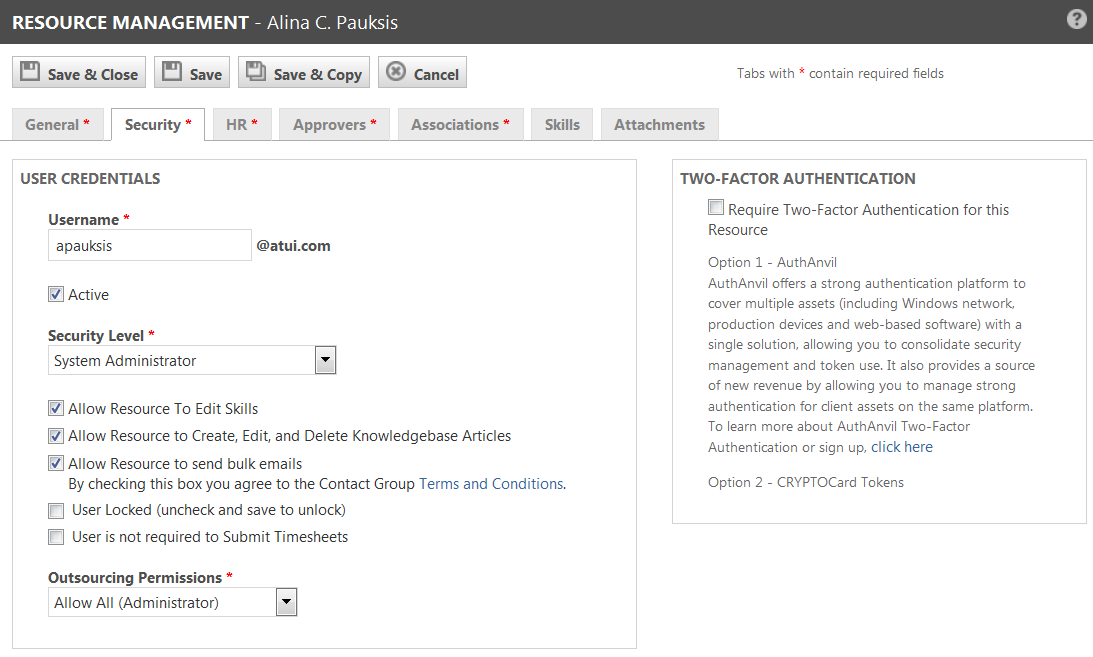Image resolution: width=1093 pixels, height=657 pixels.
Task: Follow the AuthAnvil click here link
Action: 901,447
